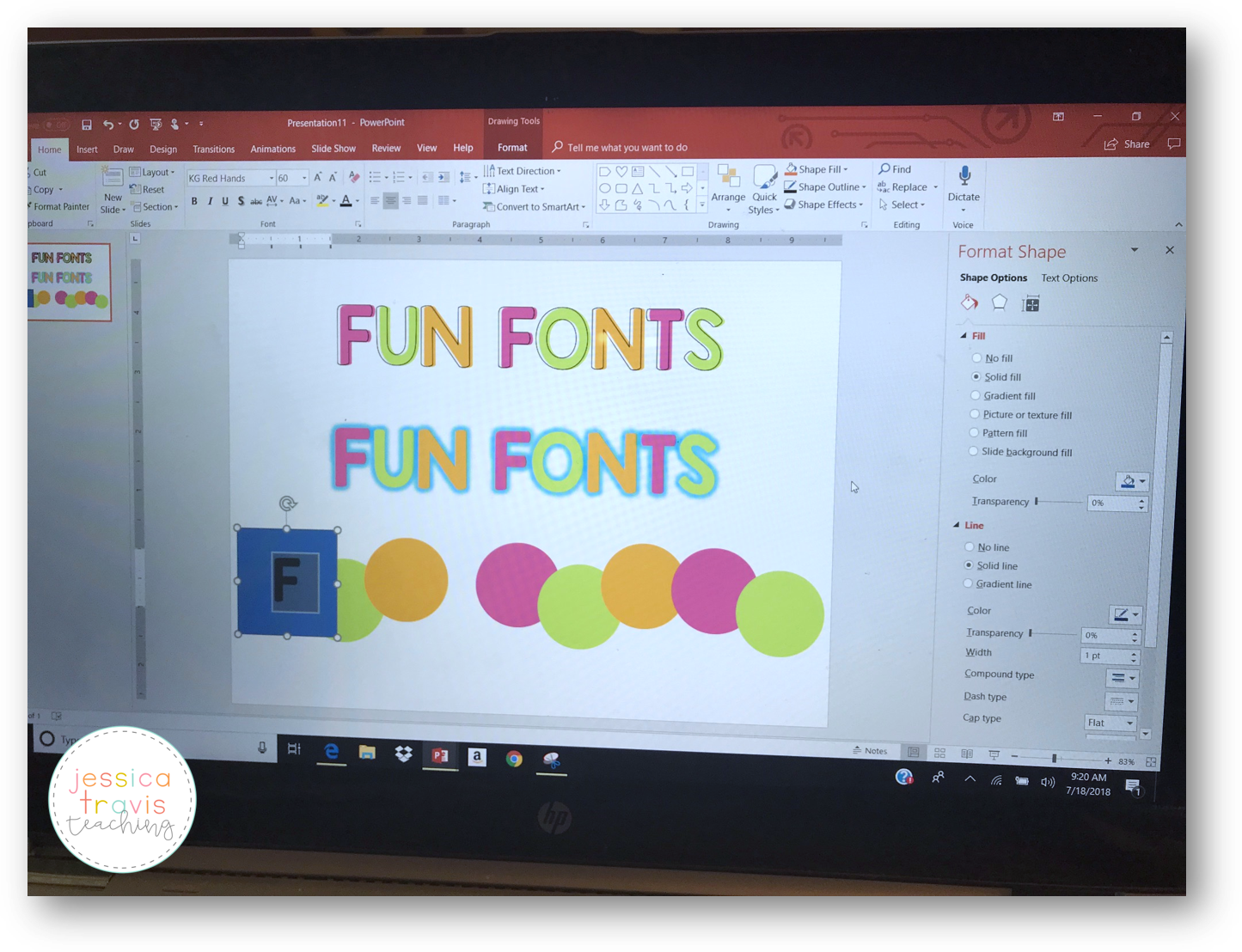Click Shape Outline button

[825, 187]
